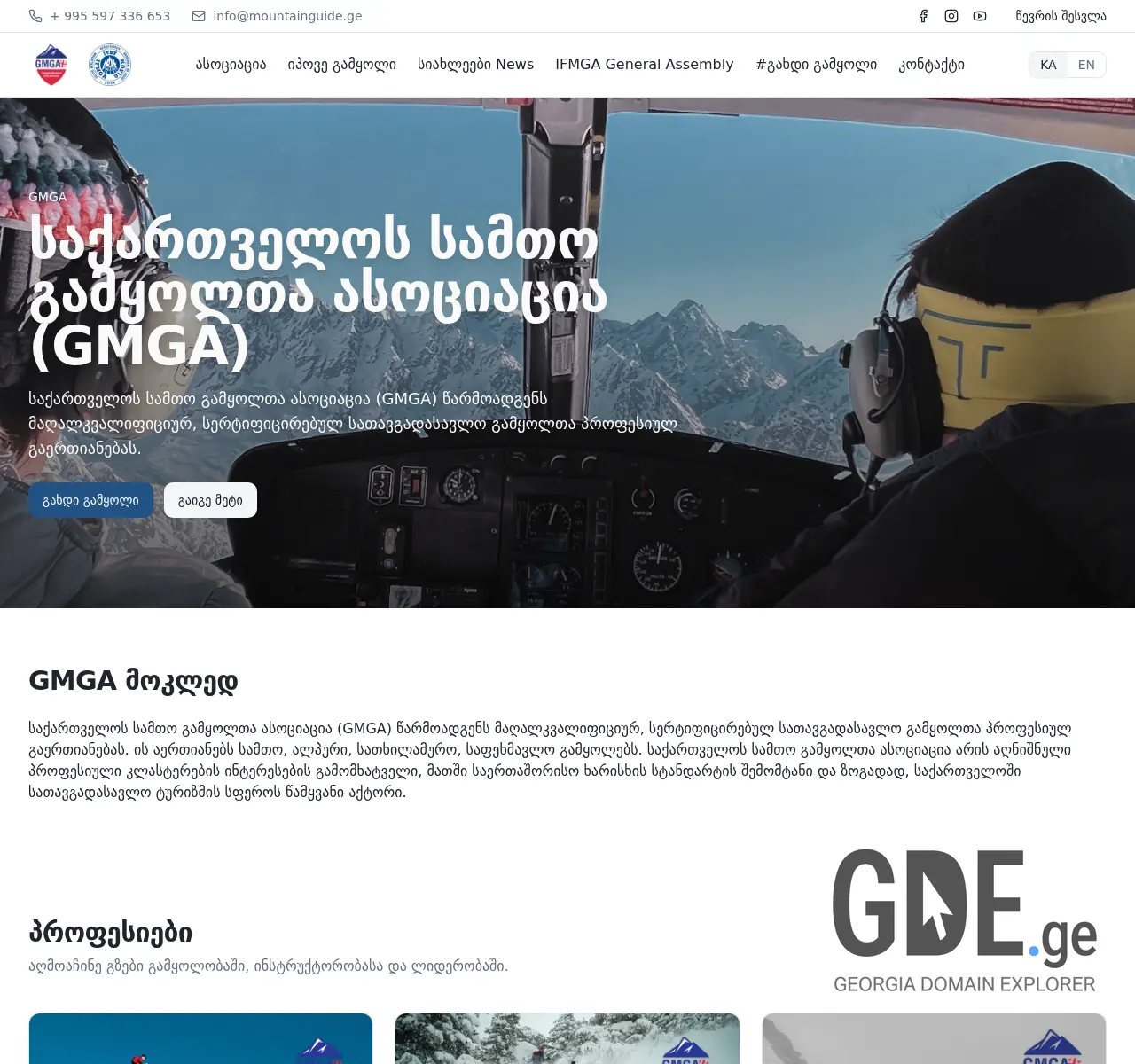
Task: Select the GMGA shield logo in the header
Action: 51,64
